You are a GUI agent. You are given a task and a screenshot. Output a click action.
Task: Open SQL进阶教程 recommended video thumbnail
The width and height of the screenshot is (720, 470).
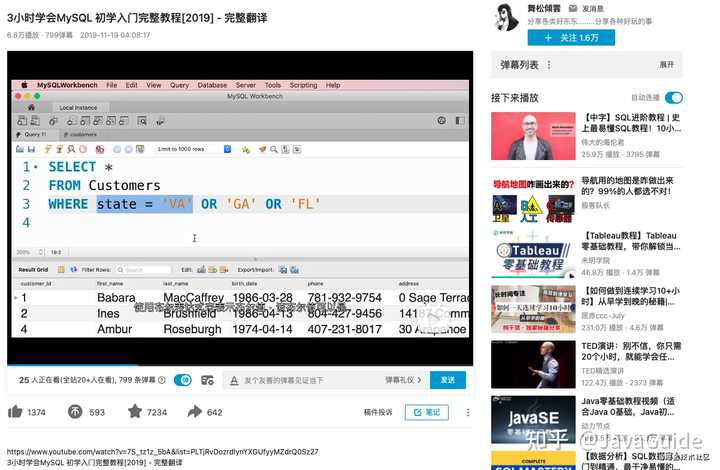pos(533,136)
